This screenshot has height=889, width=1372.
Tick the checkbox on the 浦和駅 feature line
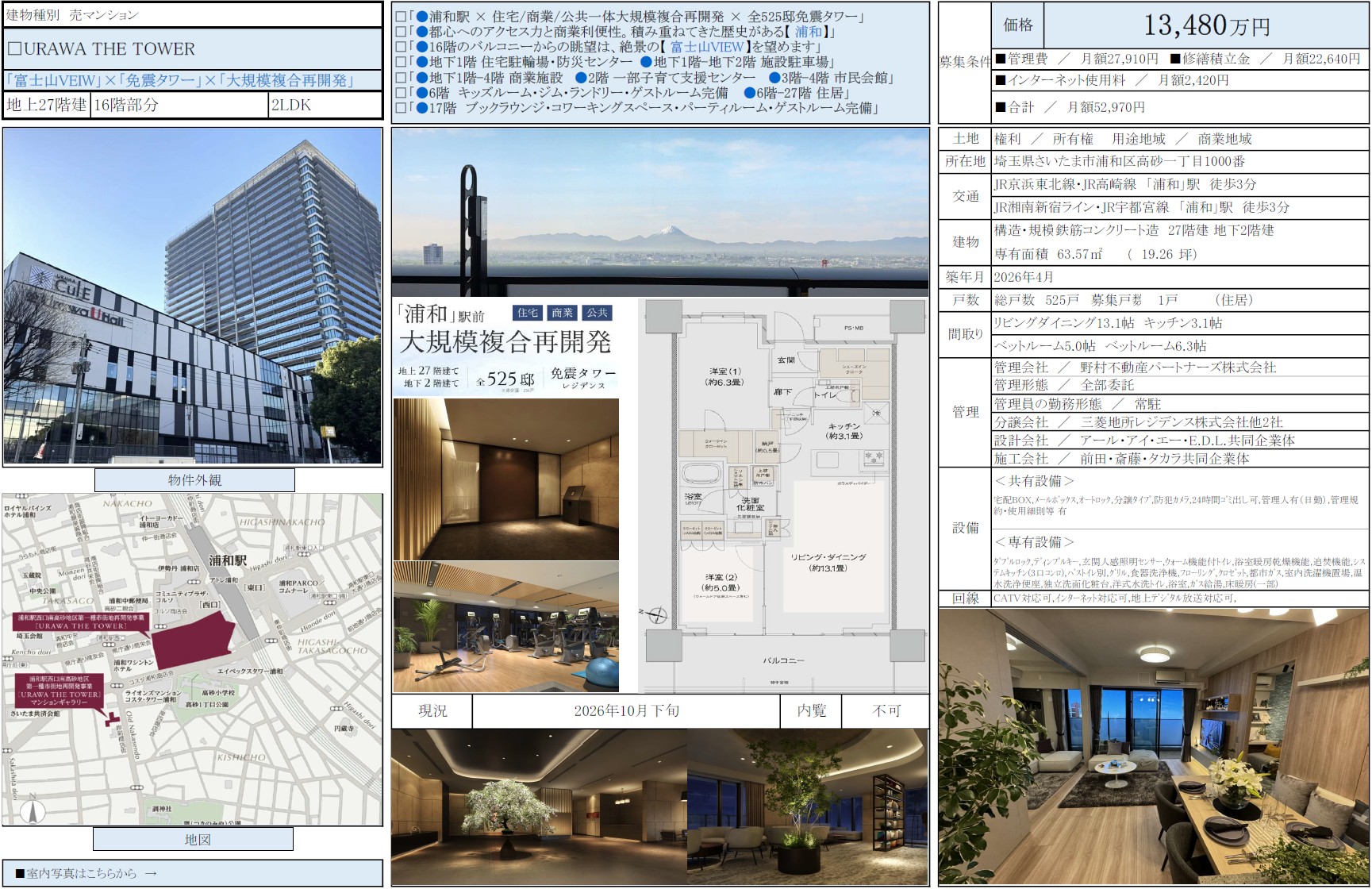tap(401, 17)
